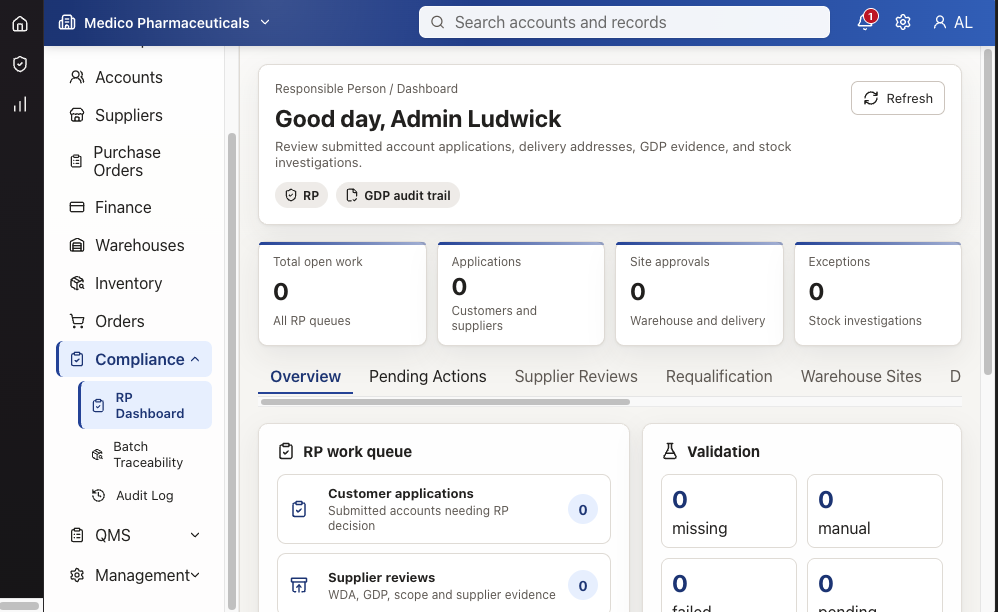Expand the Management menu section
The image size is (998, 612).
click(195, 575)
